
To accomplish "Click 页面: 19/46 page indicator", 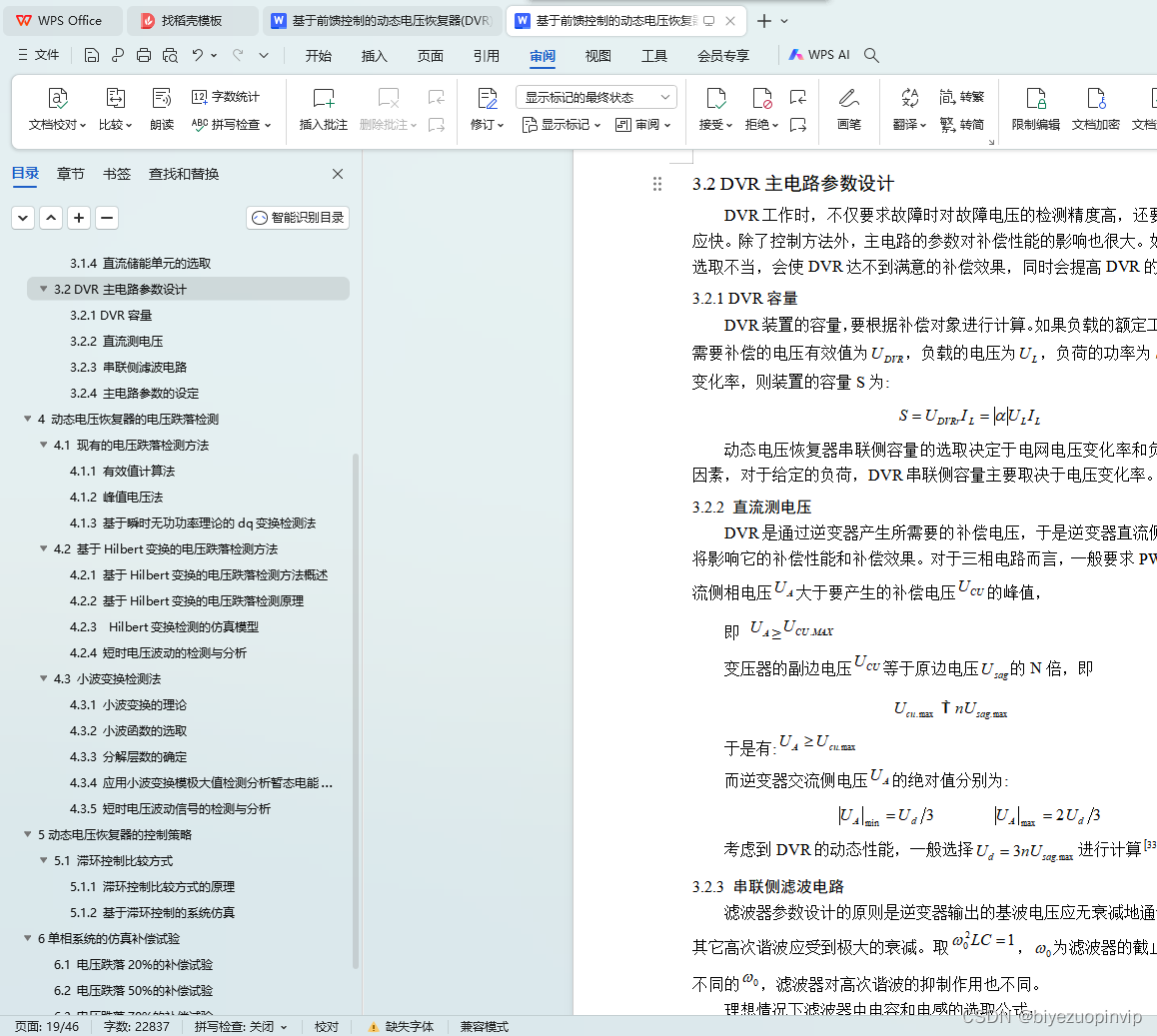I will coord(47,1026).
